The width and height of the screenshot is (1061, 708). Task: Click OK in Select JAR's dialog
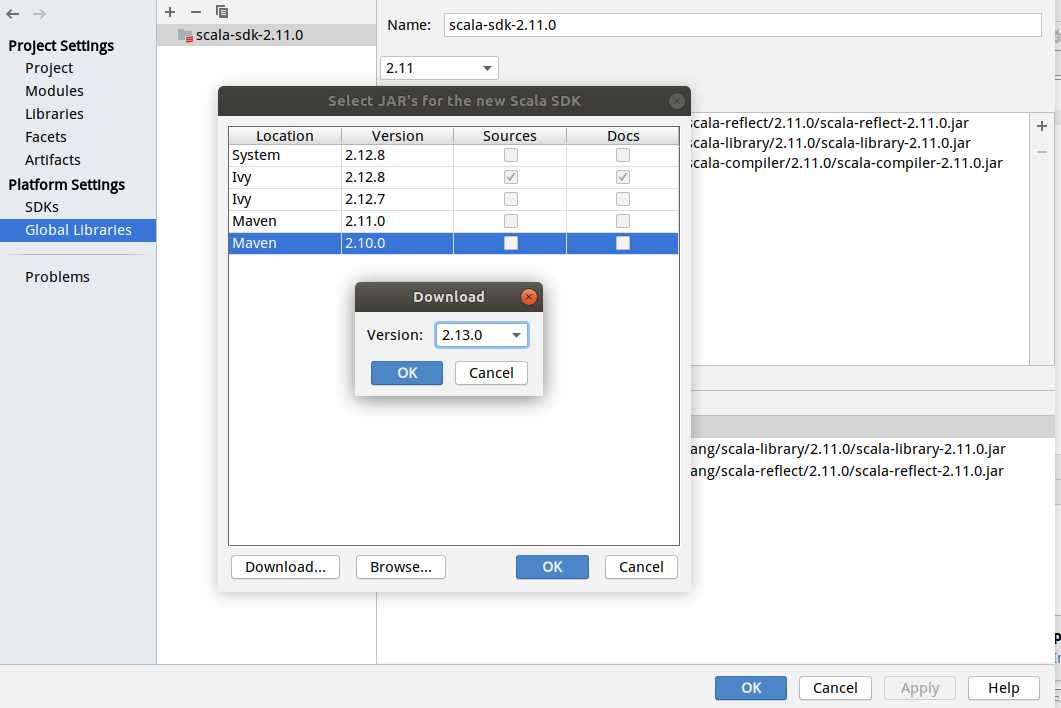point(552,567)
